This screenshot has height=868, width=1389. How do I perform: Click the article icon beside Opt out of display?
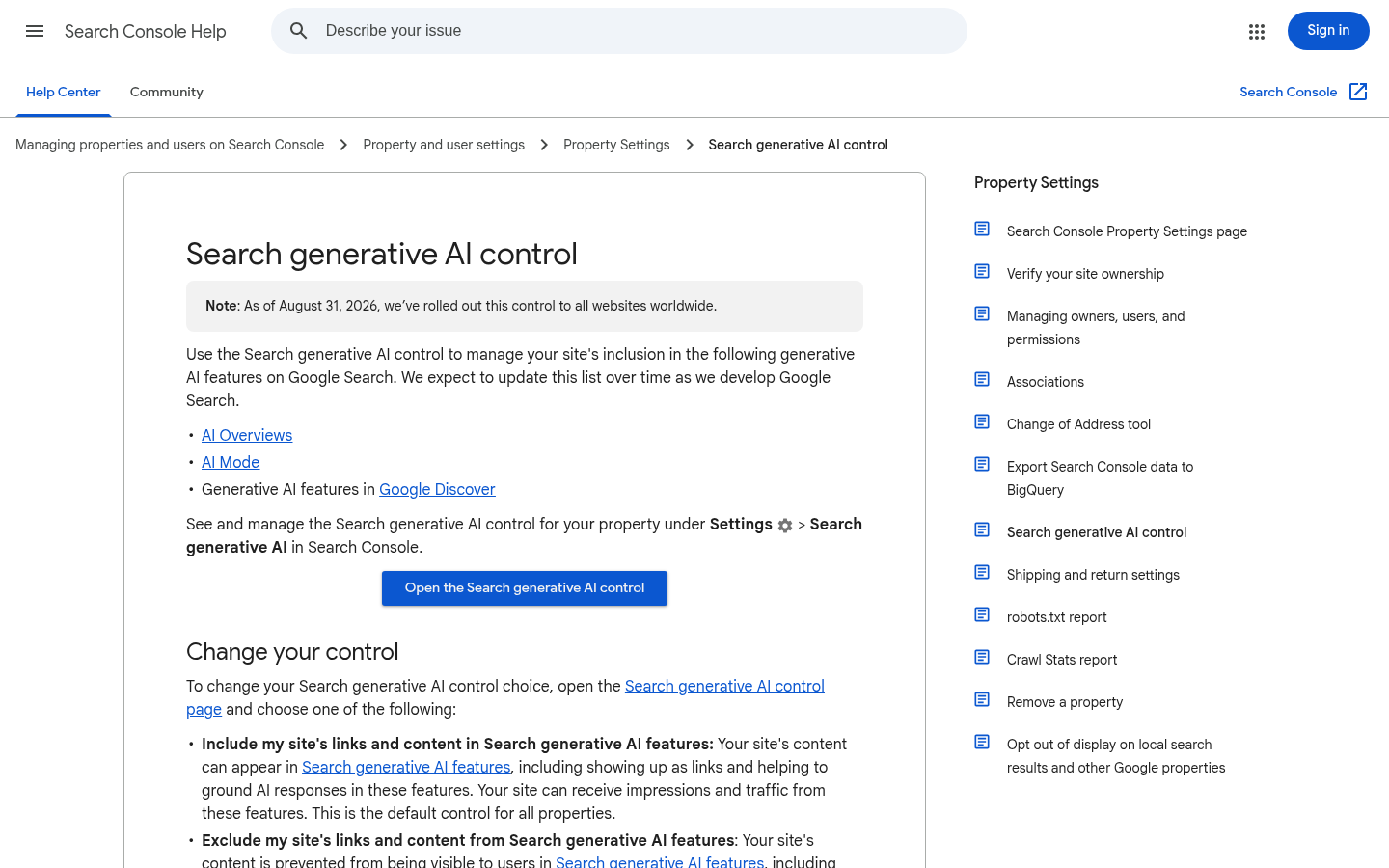tap(982, 742)
